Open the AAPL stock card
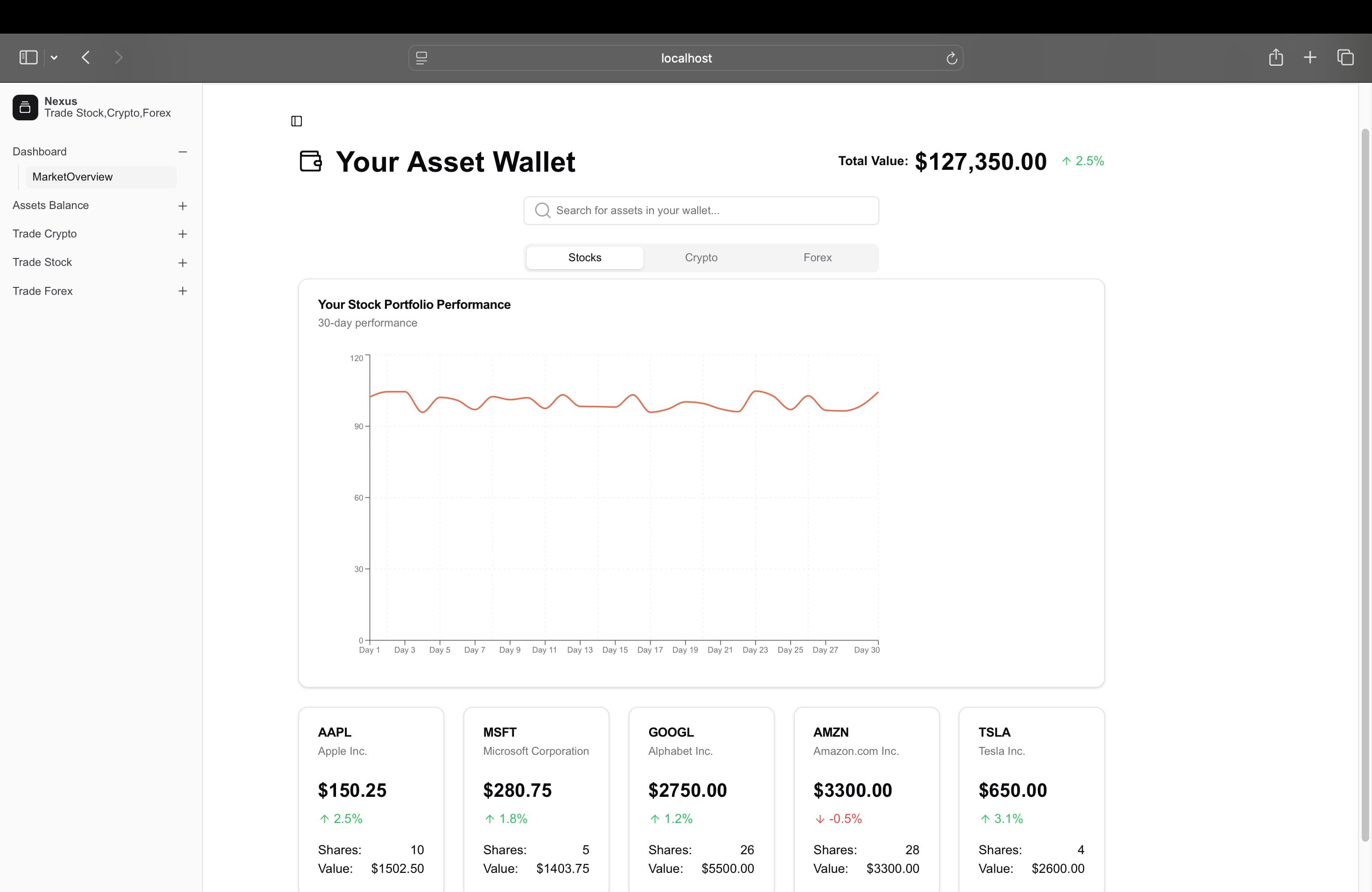 pyautogui.click(x=371, y=800)
